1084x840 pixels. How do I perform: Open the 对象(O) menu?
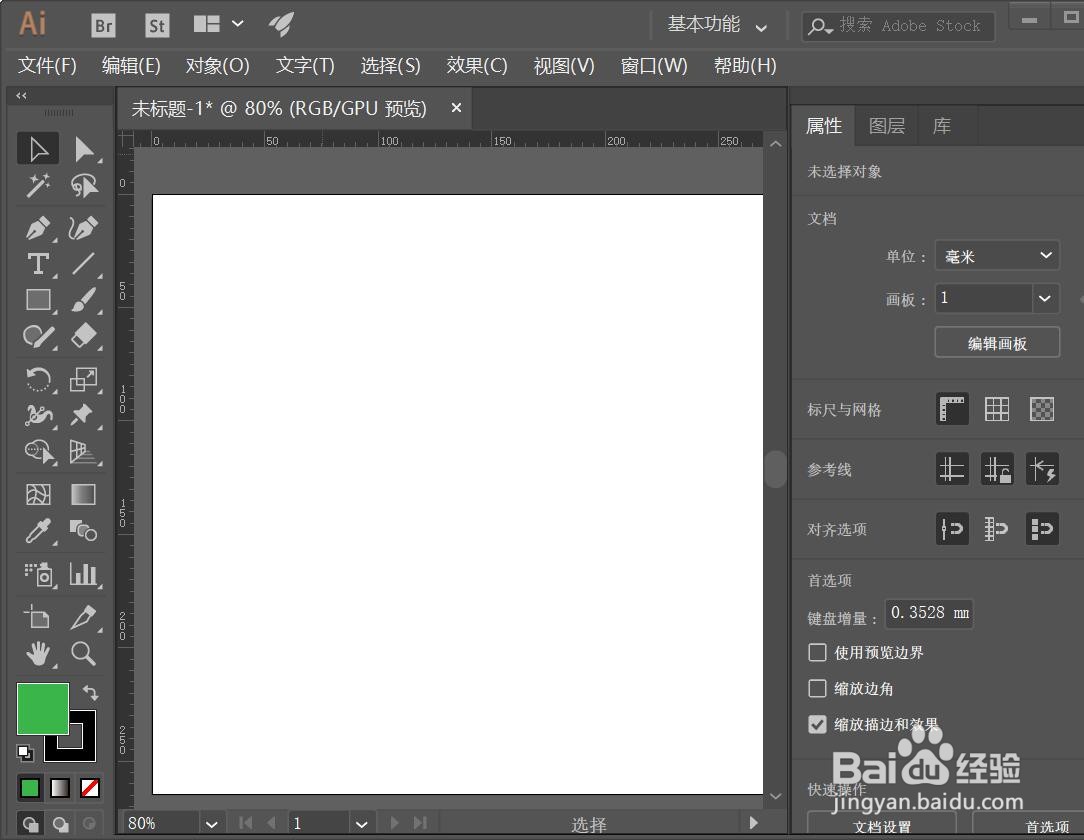(x=217, y=66)
